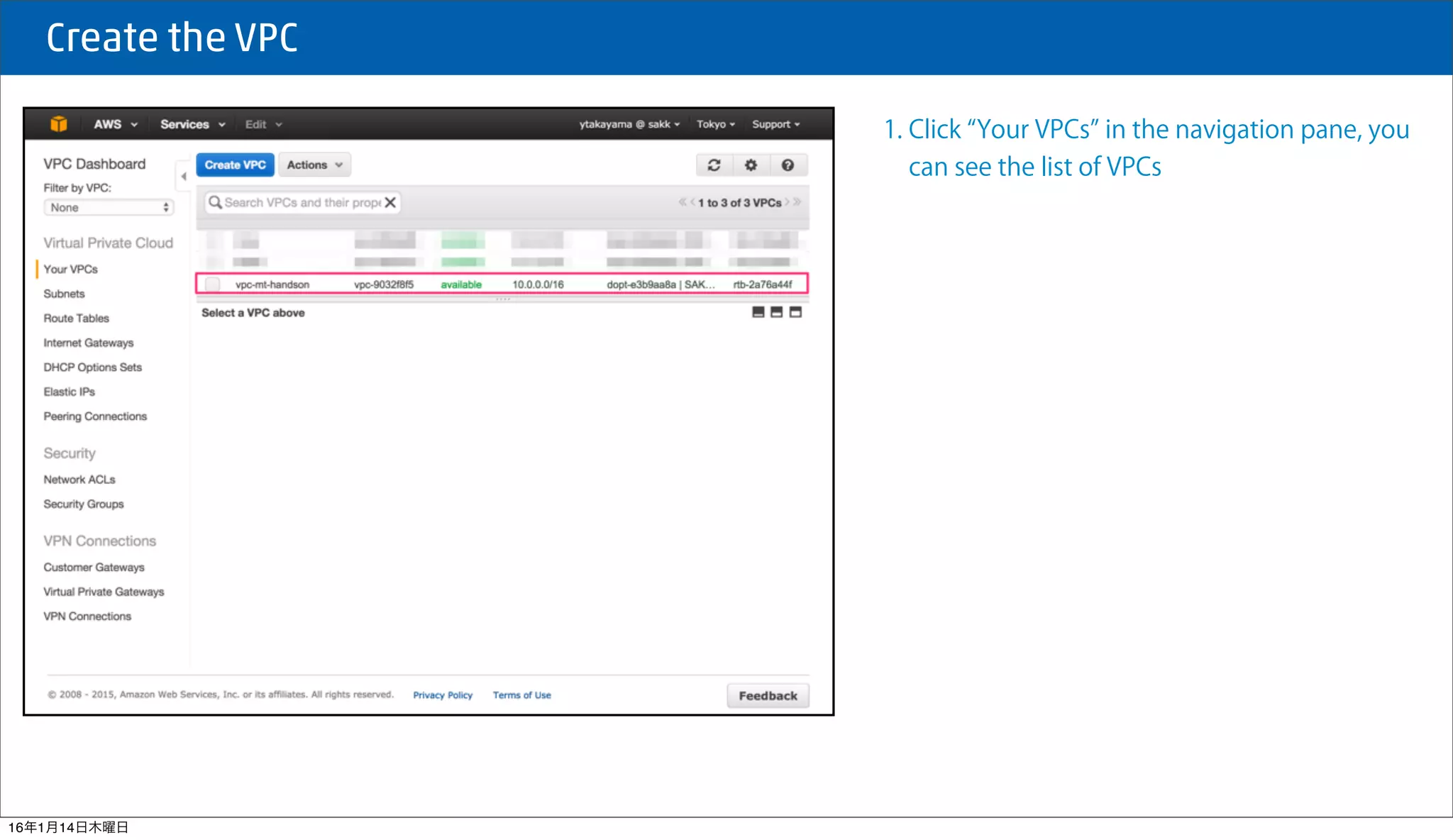Viewport: 1453px width, 840px height.
Task: Click the Feedback button
Action: (x=768, y=696)
